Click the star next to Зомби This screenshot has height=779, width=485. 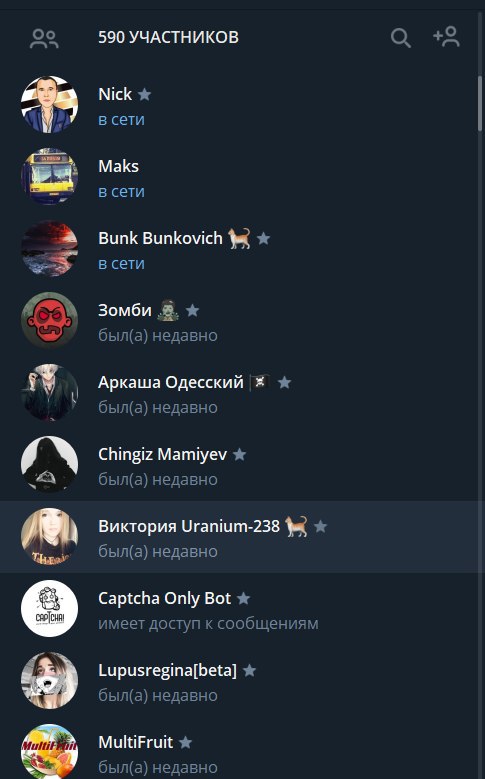tap(192, 311)
